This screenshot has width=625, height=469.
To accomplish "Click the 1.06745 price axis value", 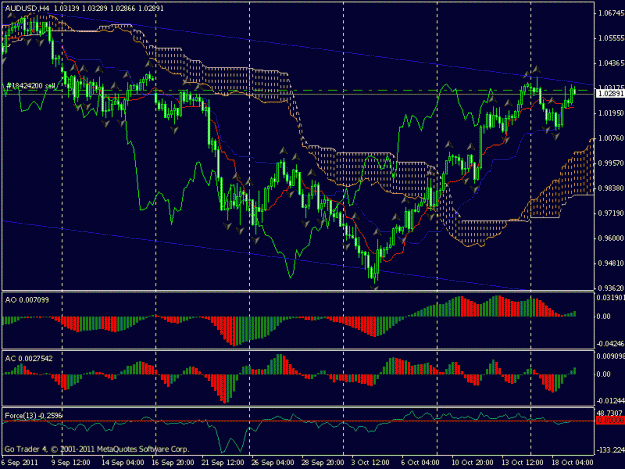I will [x=611, y=13].
